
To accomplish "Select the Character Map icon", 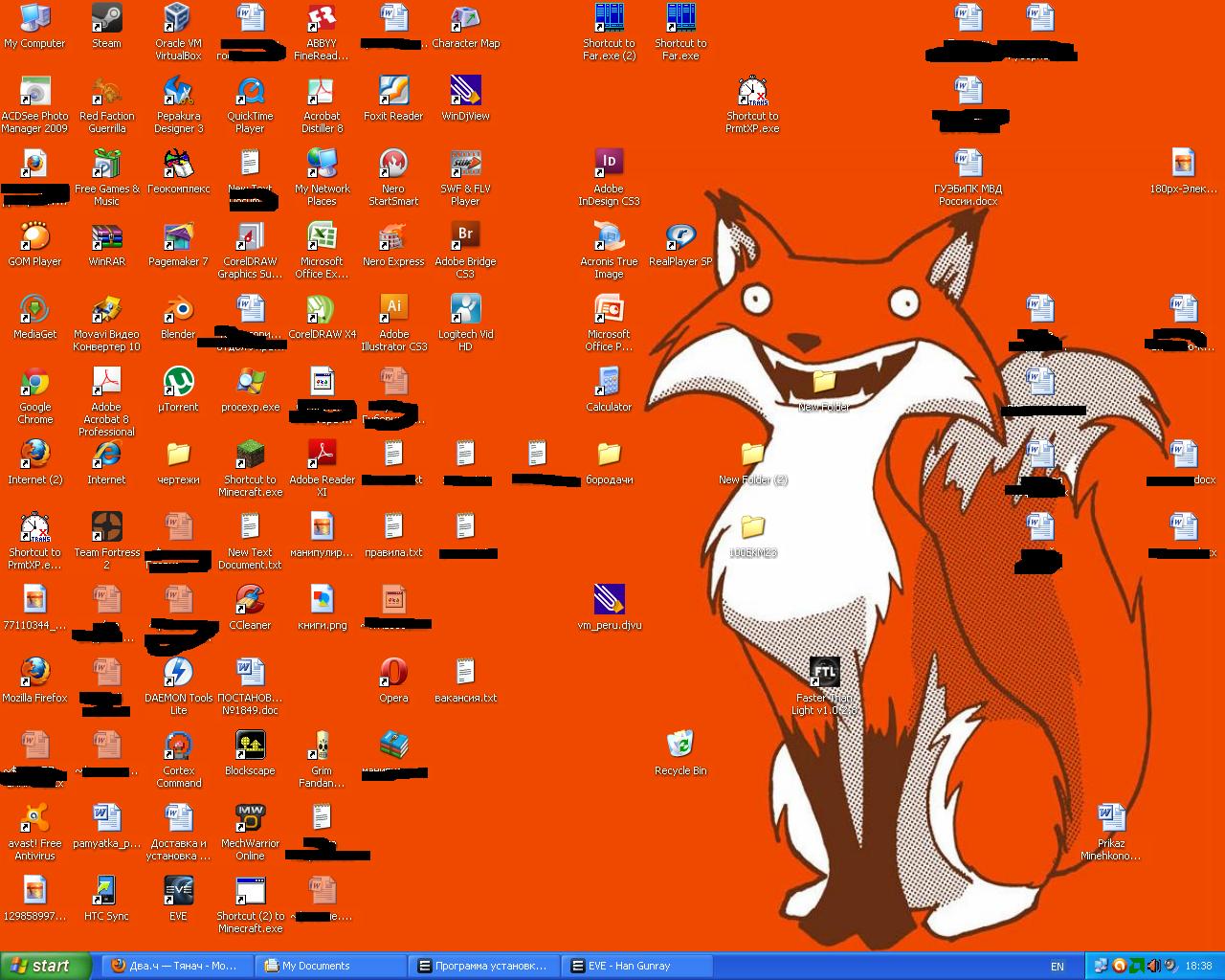I will click(x=465, y=27).
